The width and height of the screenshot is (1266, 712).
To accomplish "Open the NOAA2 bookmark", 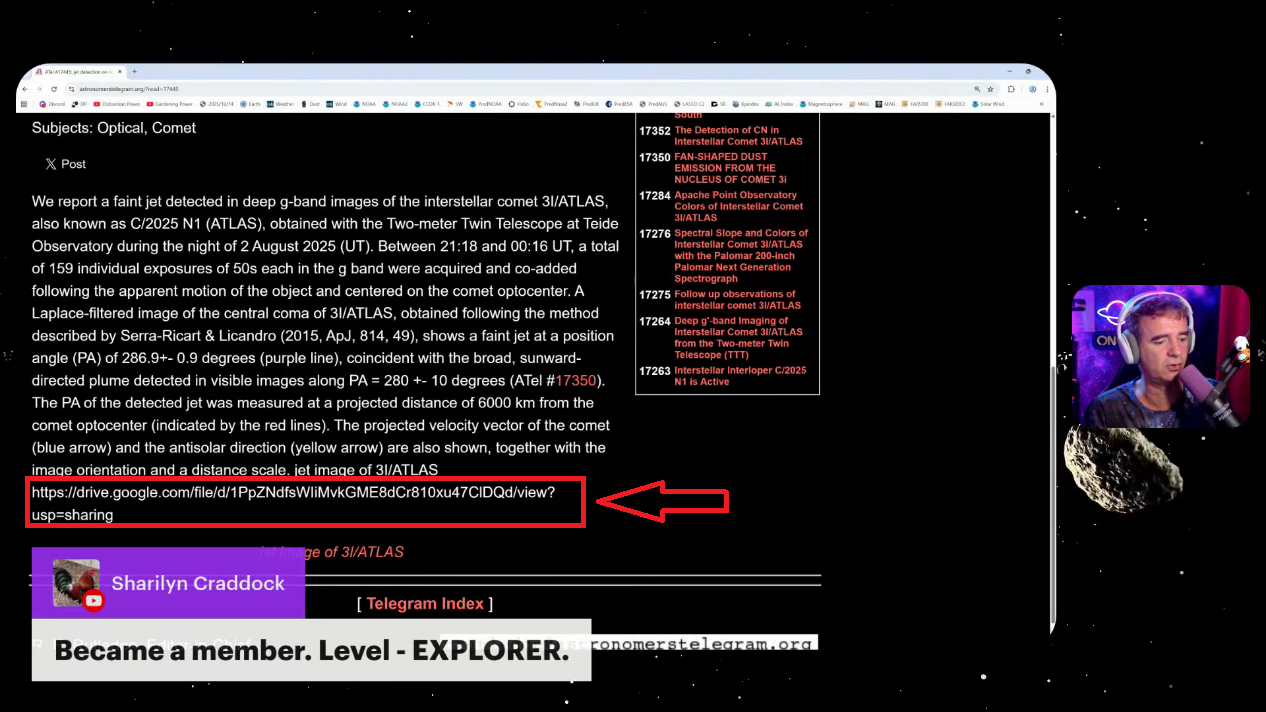I will click(x=394, y=104).
